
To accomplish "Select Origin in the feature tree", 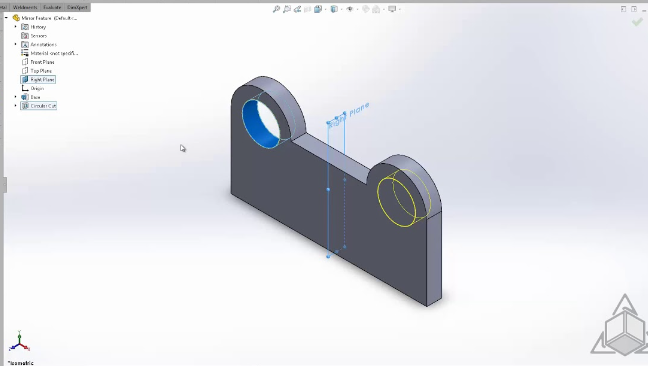I will [37, 88].
